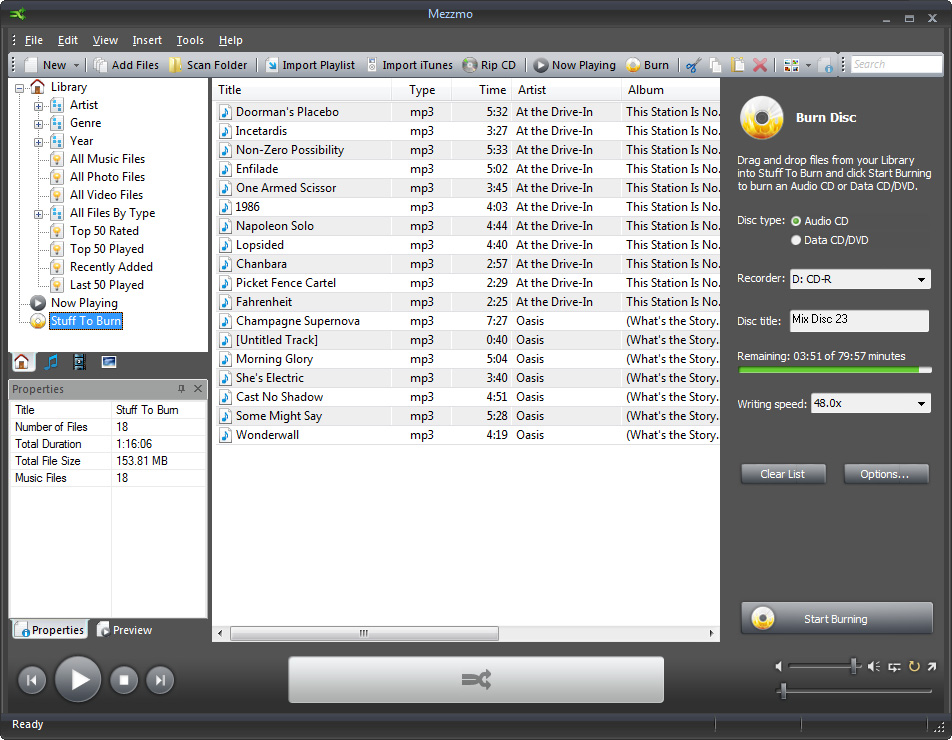Viewport: 952px width, 740px height.
Task: Click the shuffle display panel
Action: click(x=476, y=679)
